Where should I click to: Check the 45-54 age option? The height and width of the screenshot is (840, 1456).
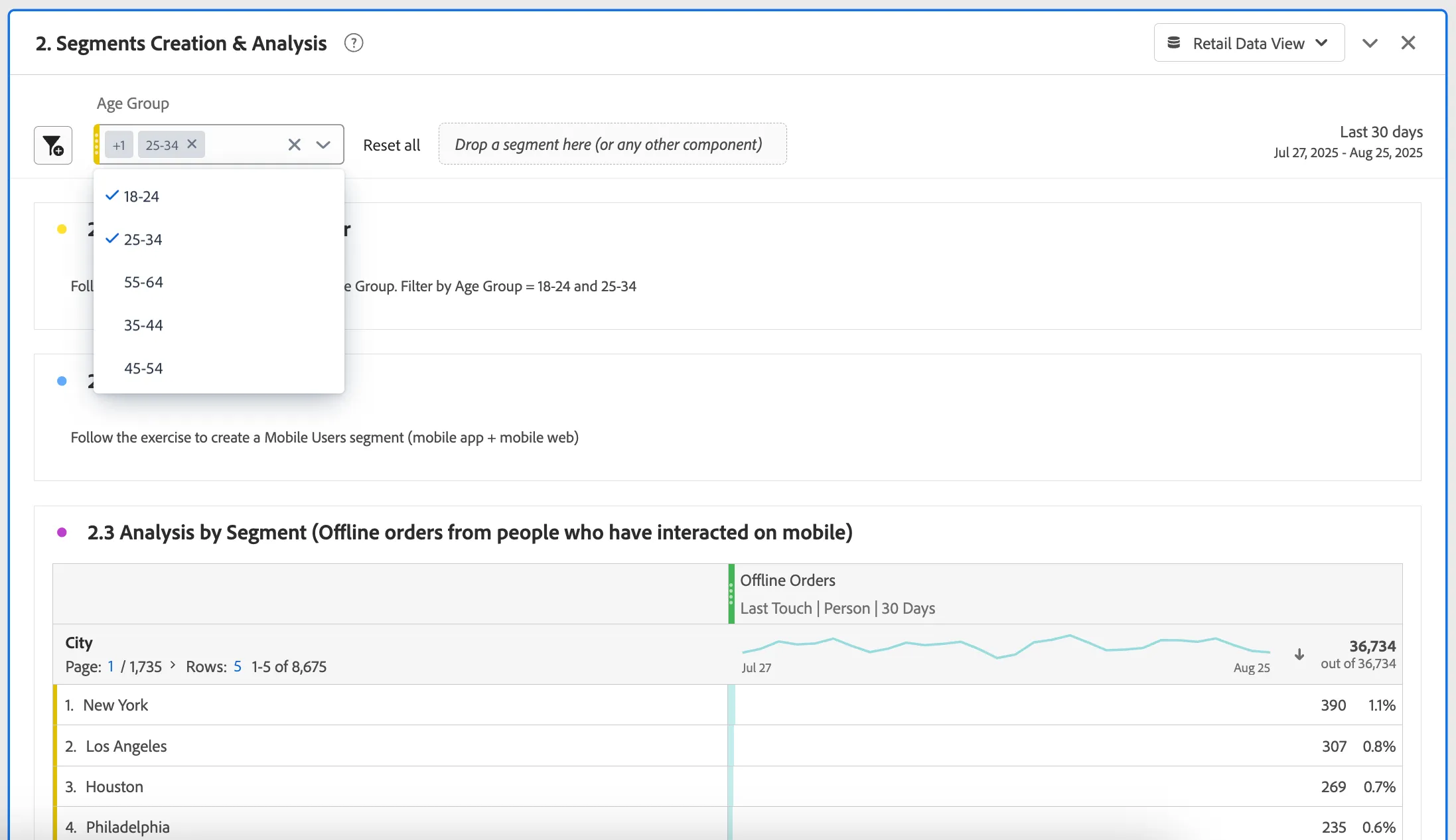click(x=219, y=368)
